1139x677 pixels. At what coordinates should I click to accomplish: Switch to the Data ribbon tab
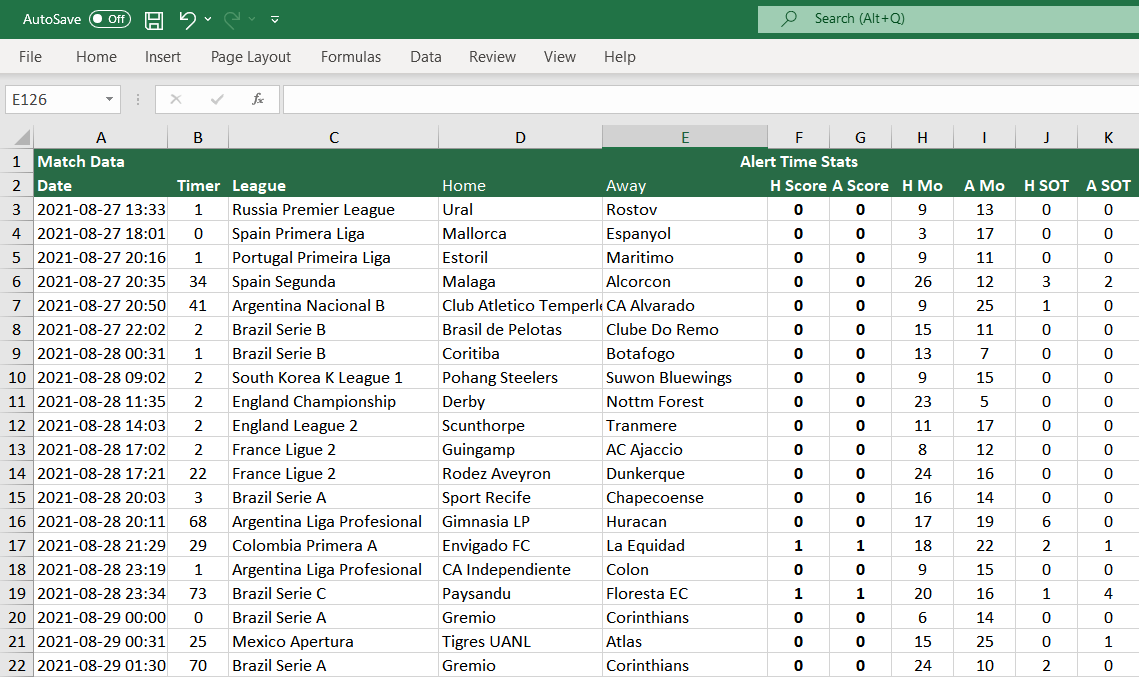click(x=425, y=57)
